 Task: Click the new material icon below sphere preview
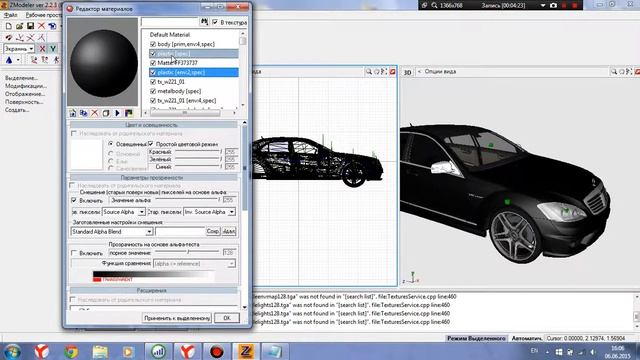tap(73, 113)
